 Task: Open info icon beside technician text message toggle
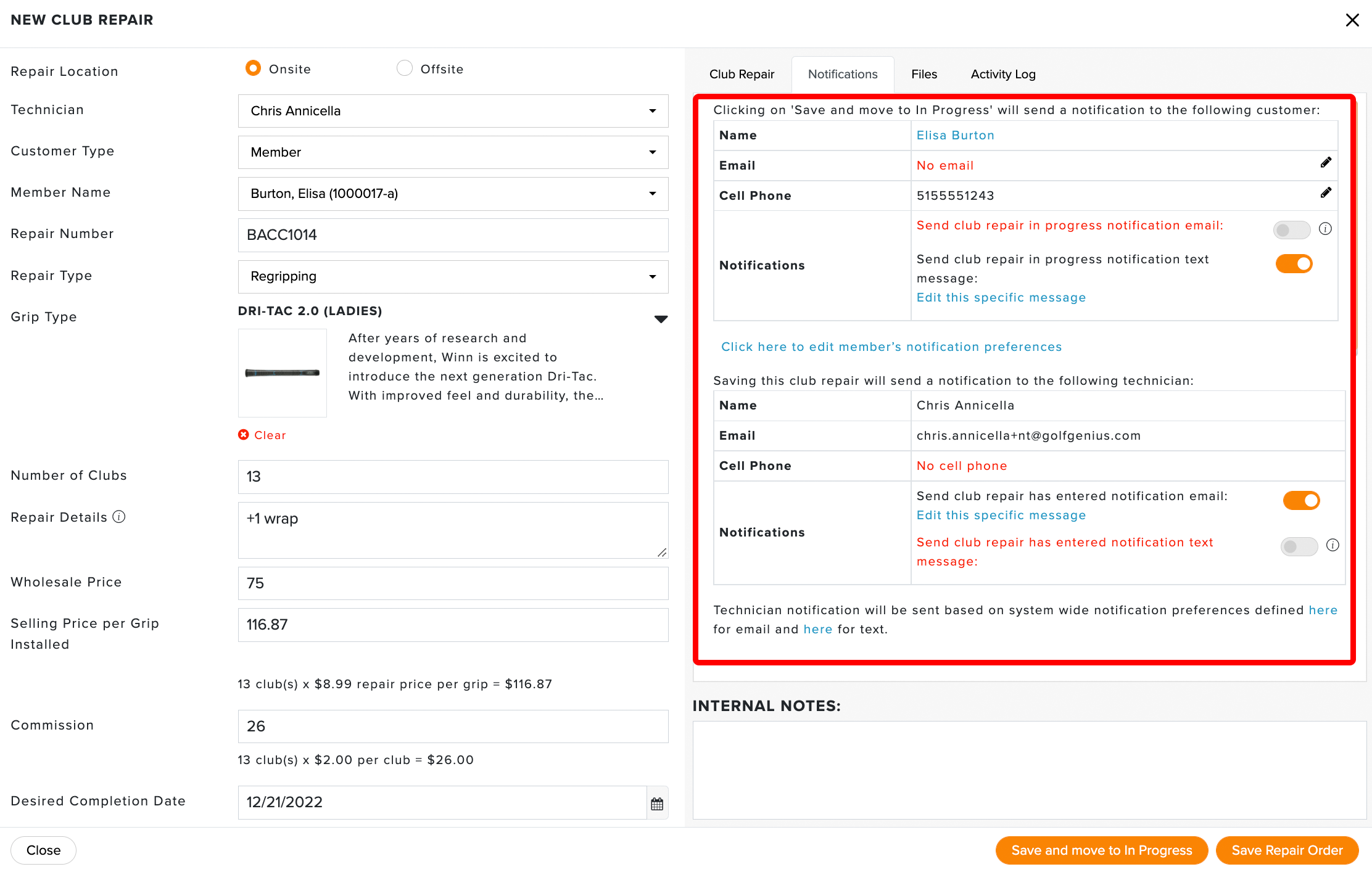pos(1333,545)
